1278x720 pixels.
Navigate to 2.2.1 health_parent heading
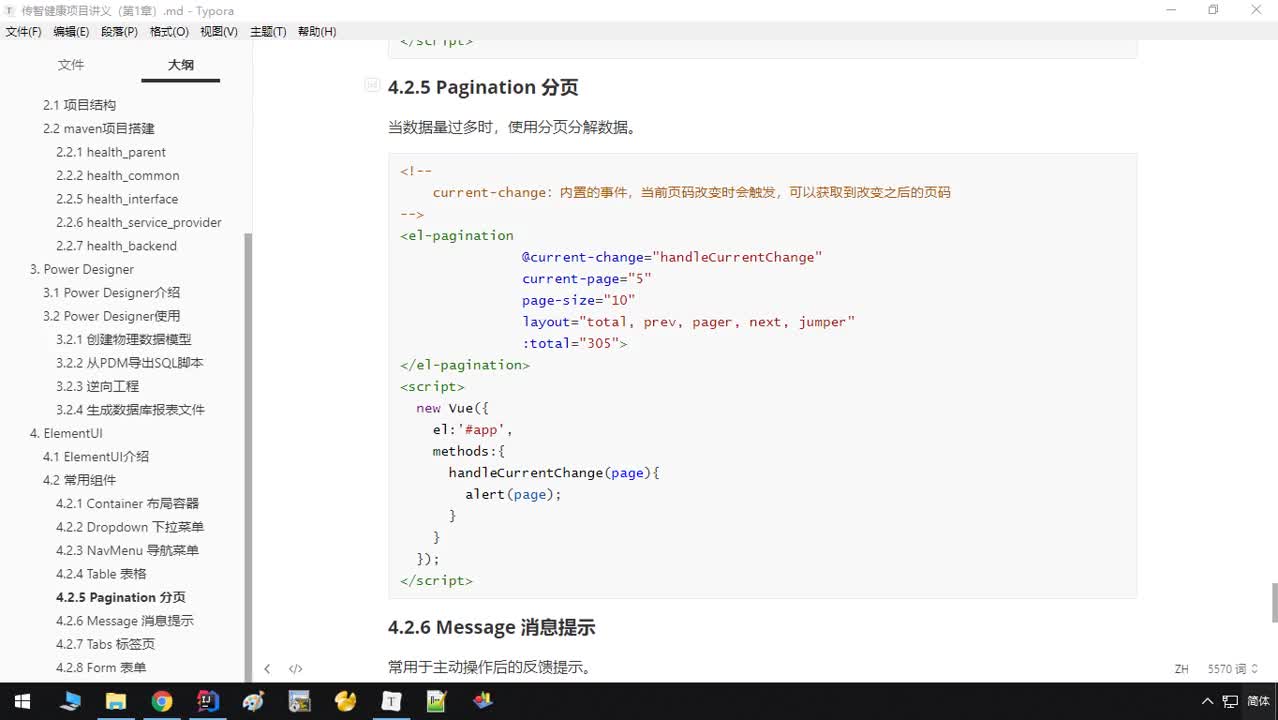[111, 152]
